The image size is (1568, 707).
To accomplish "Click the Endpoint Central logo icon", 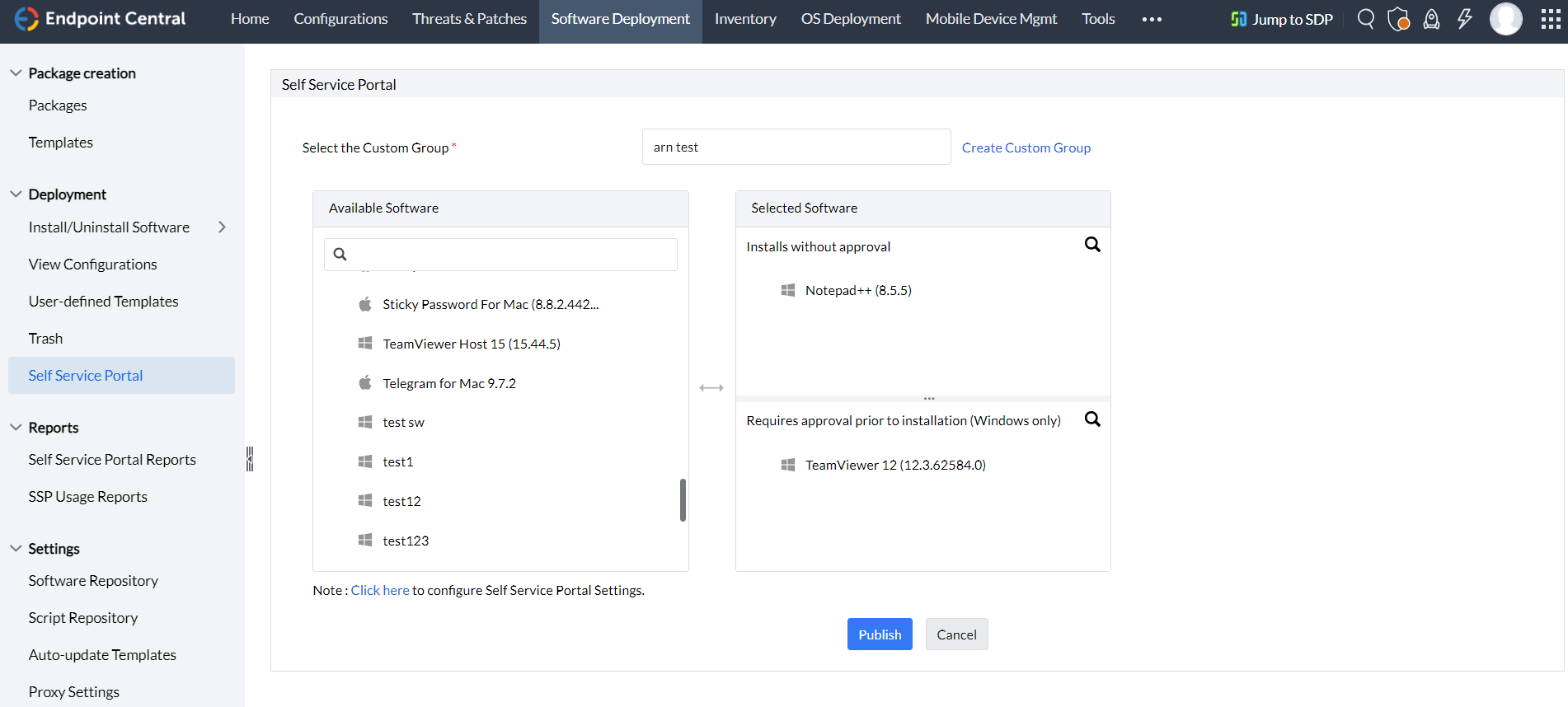I will tap(26, 19).
